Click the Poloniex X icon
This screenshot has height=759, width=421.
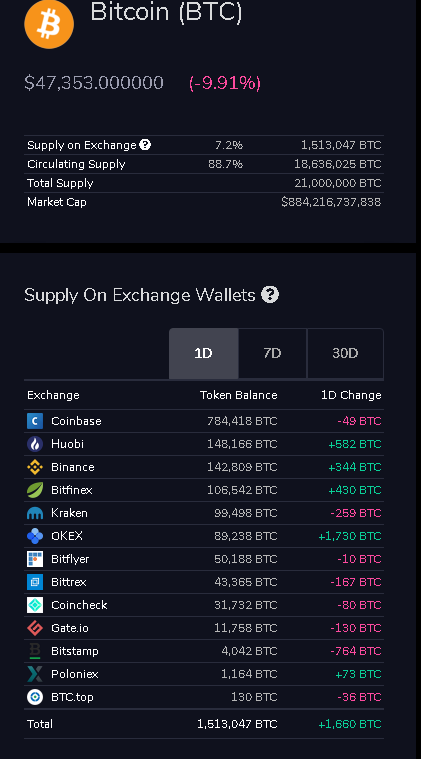coord(35,674)
